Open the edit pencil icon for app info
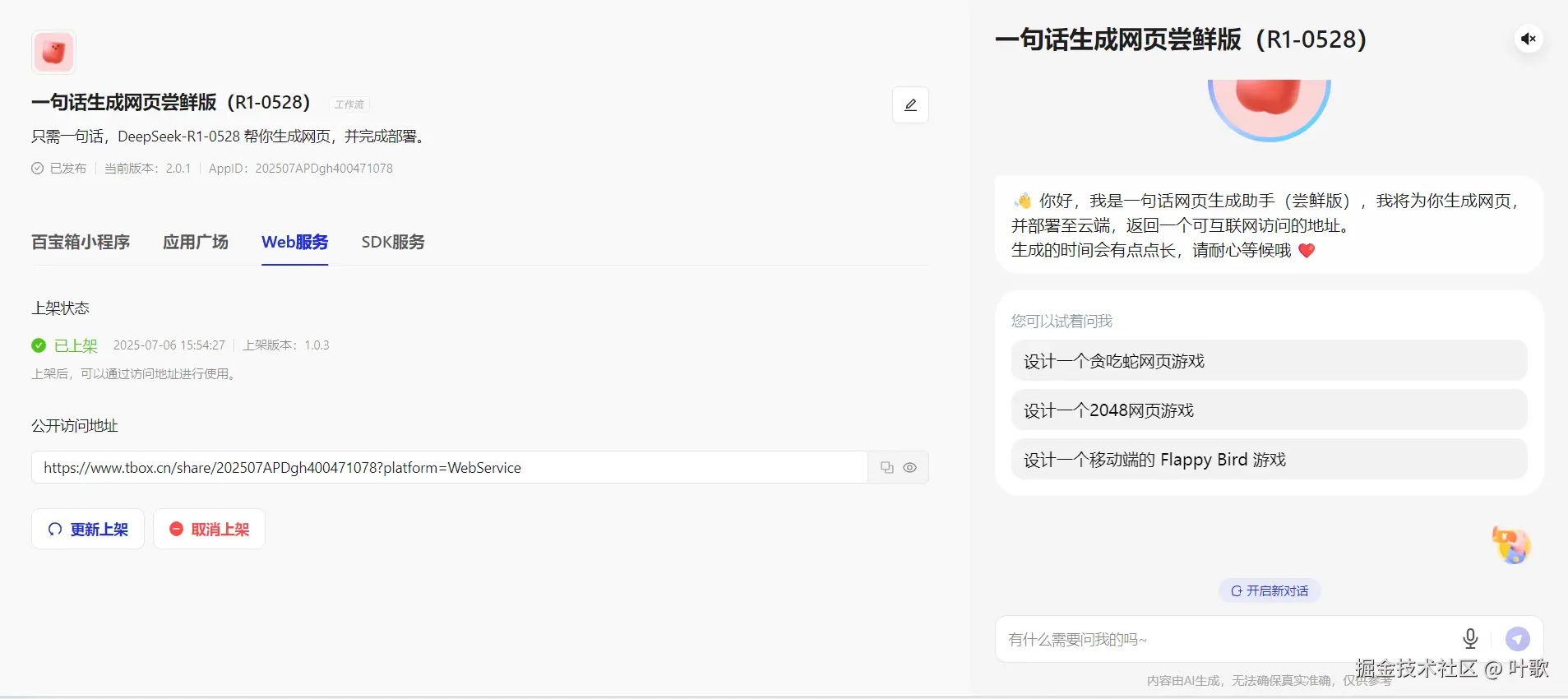 coord(910,105)
